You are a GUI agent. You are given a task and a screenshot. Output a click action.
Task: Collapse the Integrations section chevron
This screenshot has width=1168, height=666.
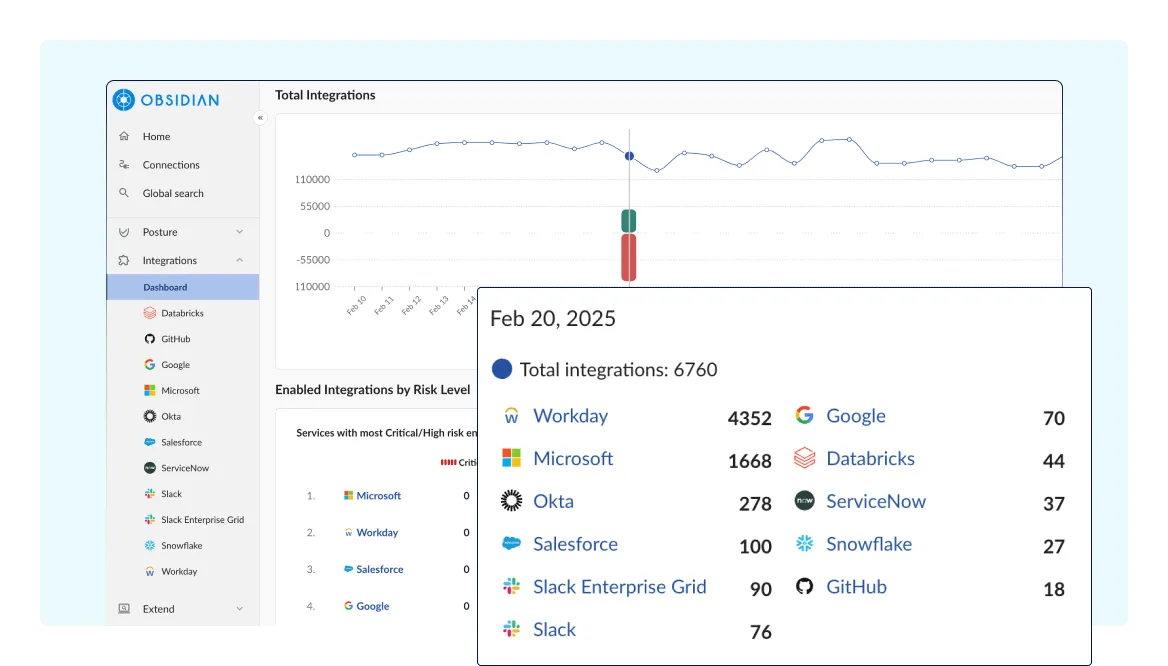tap(240, 260)
